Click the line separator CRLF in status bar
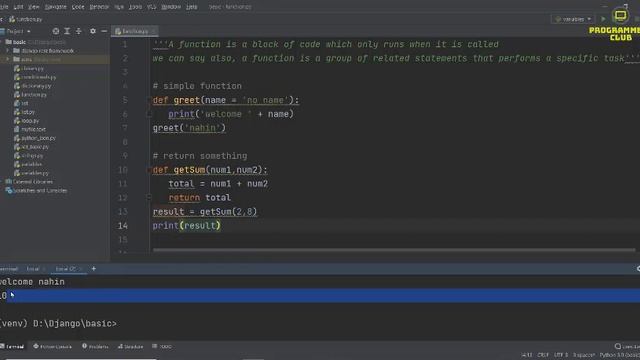The height and width of the screenshot is (360, 640). (543, 355)
